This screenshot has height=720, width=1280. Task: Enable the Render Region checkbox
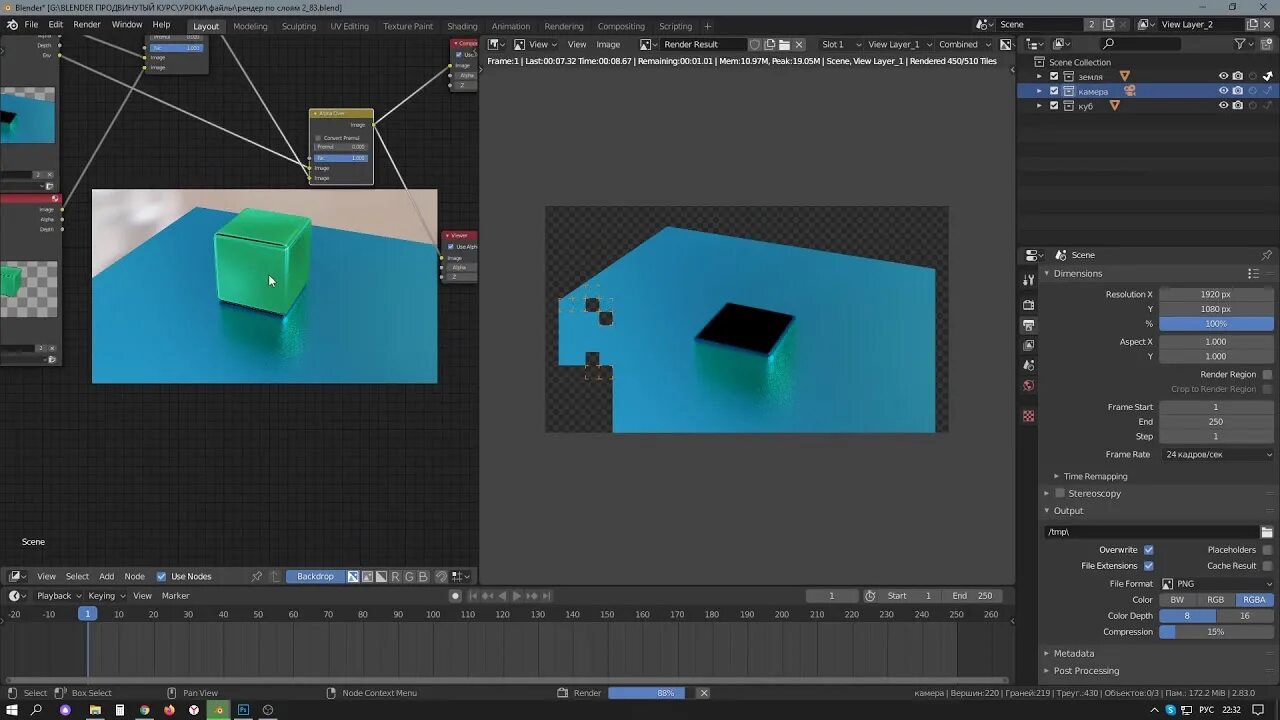point(1267,374)
